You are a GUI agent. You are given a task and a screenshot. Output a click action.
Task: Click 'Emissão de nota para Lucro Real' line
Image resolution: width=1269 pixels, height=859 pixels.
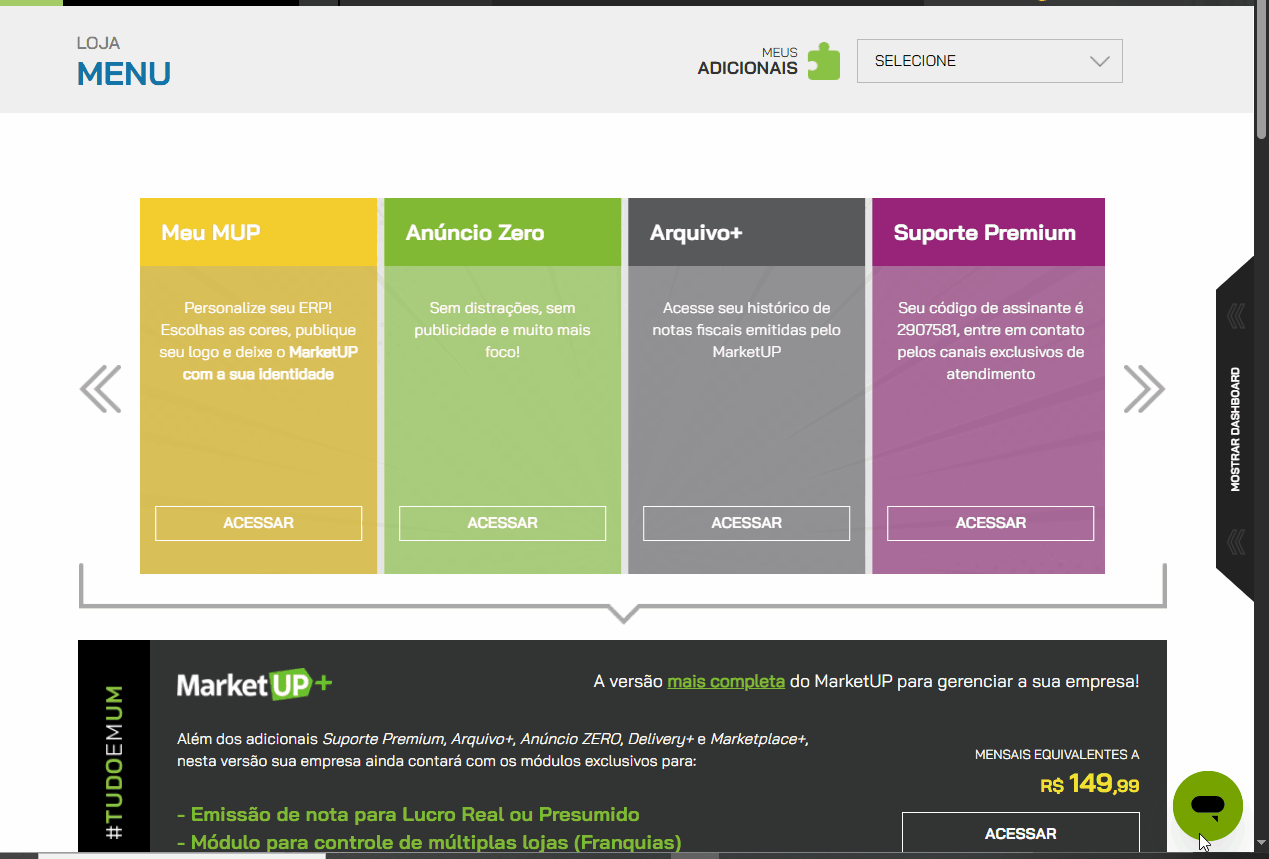(x=408, y=814)
